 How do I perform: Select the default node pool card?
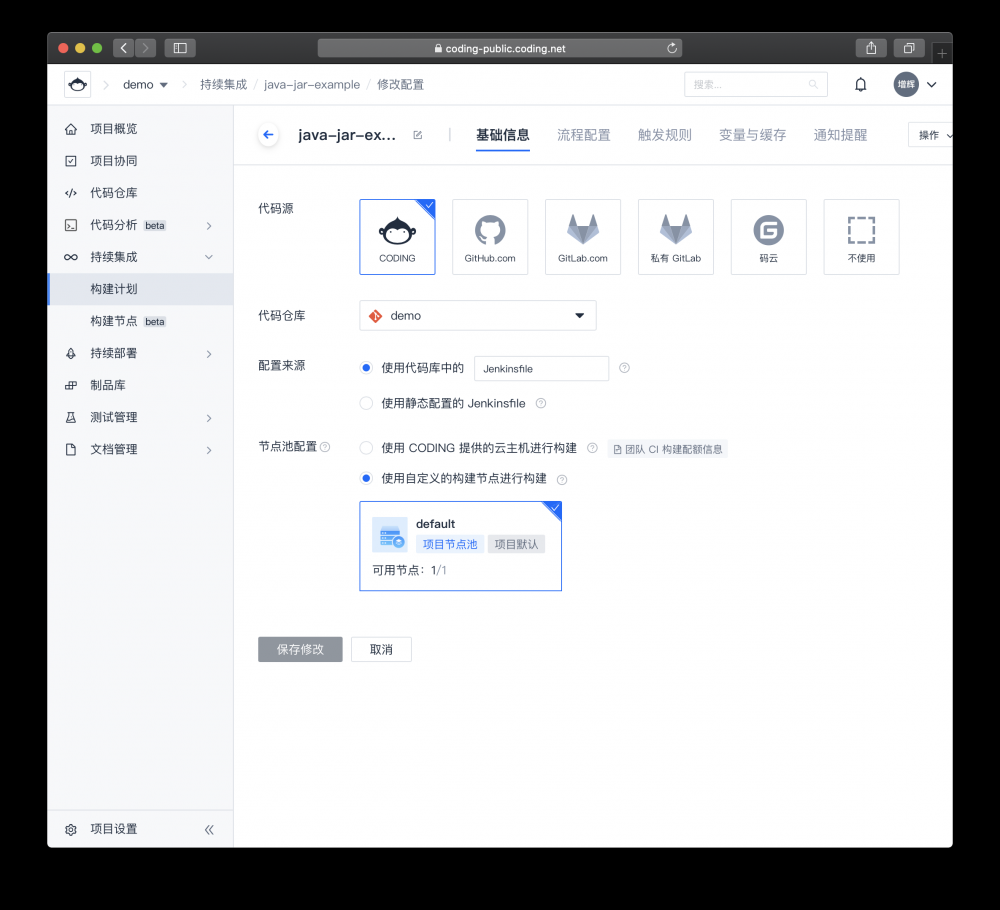tap(460, 546)
